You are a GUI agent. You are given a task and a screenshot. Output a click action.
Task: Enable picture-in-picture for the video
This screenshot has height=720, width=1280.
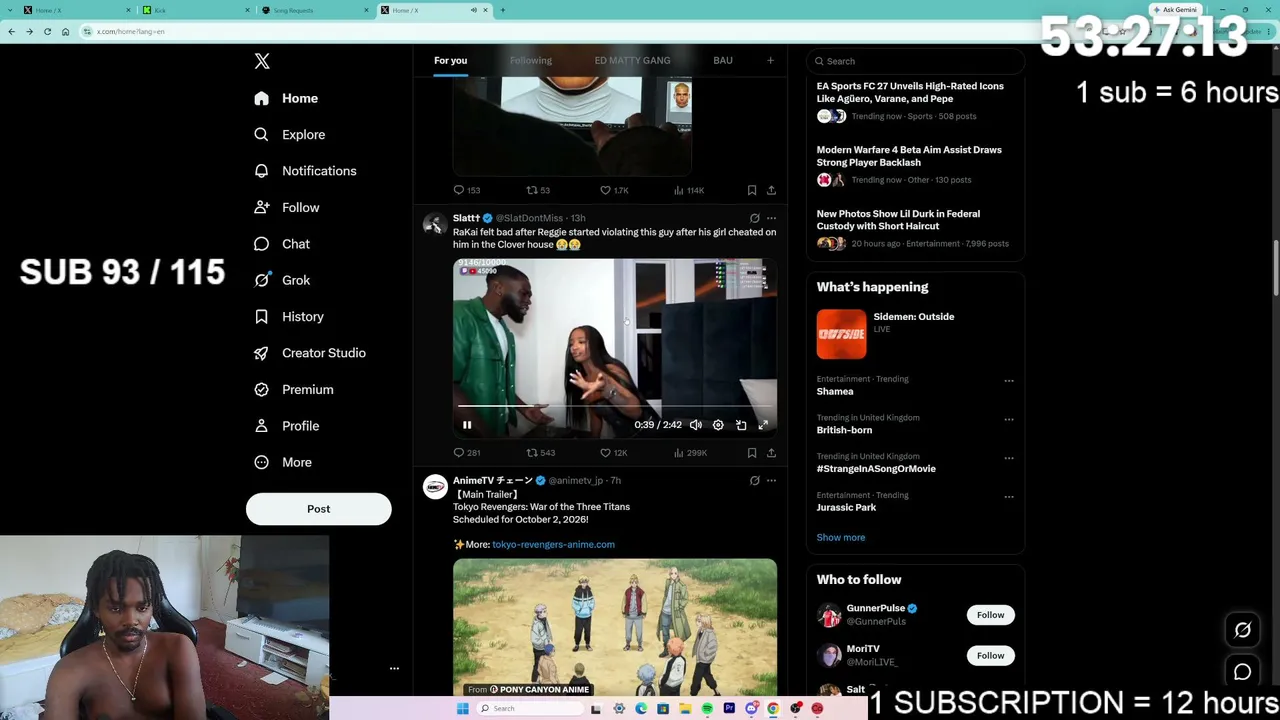(x=741, y=425)
